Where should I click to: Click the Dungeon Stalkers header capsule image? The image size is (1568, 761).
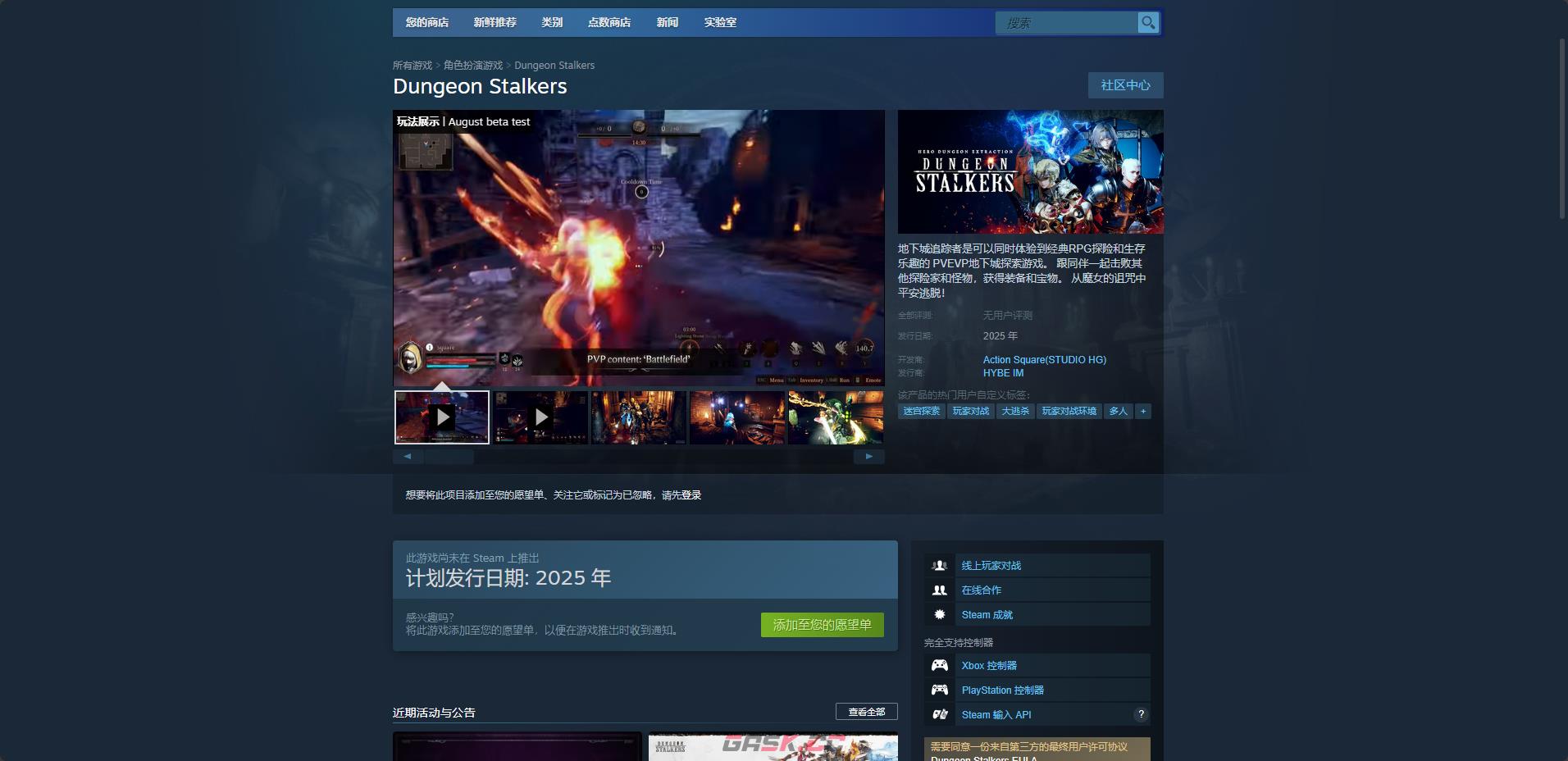coord(1030,172)
